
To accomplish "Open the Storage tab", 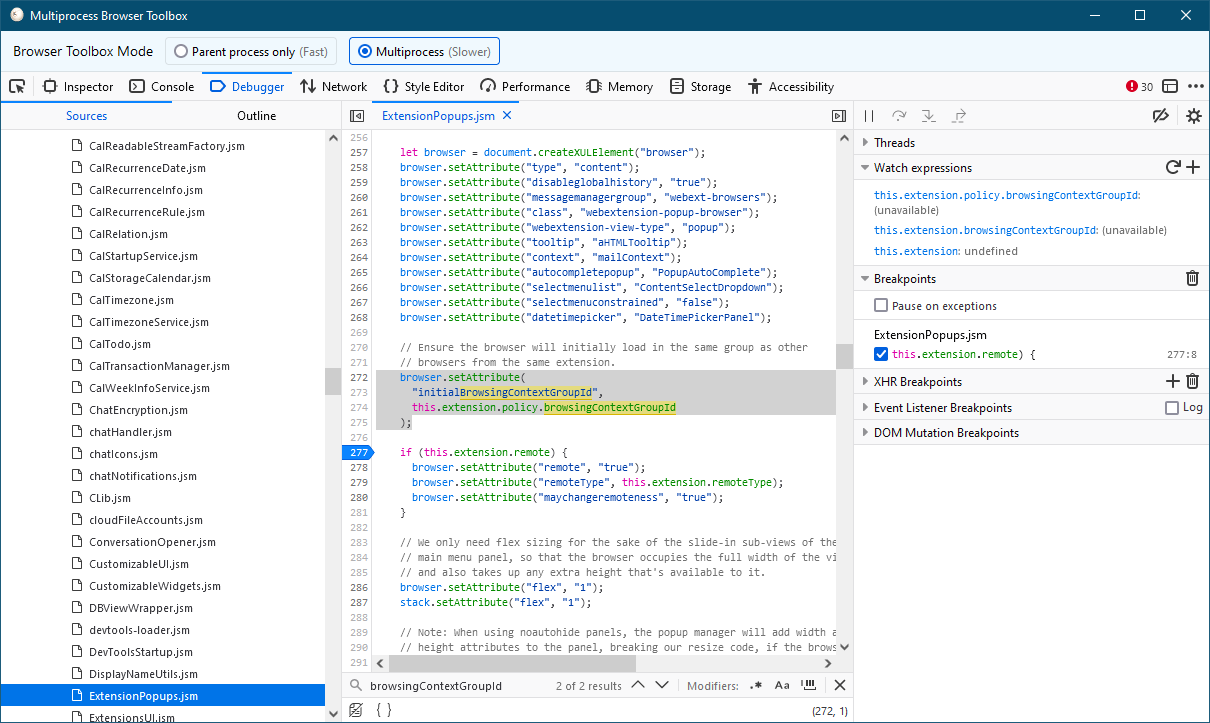I will coord(700,87).
